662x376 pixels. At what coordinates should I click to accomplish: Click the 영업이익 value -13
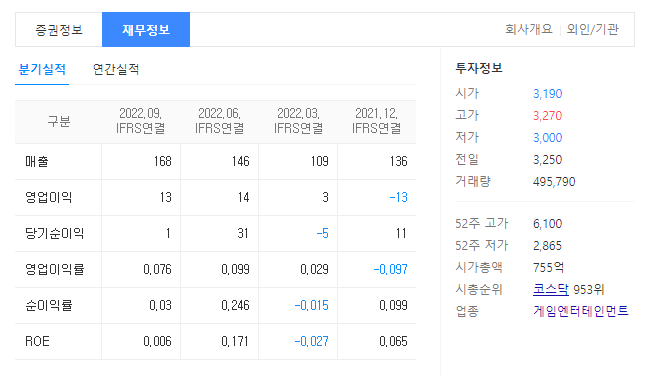[x=399, y=197]
